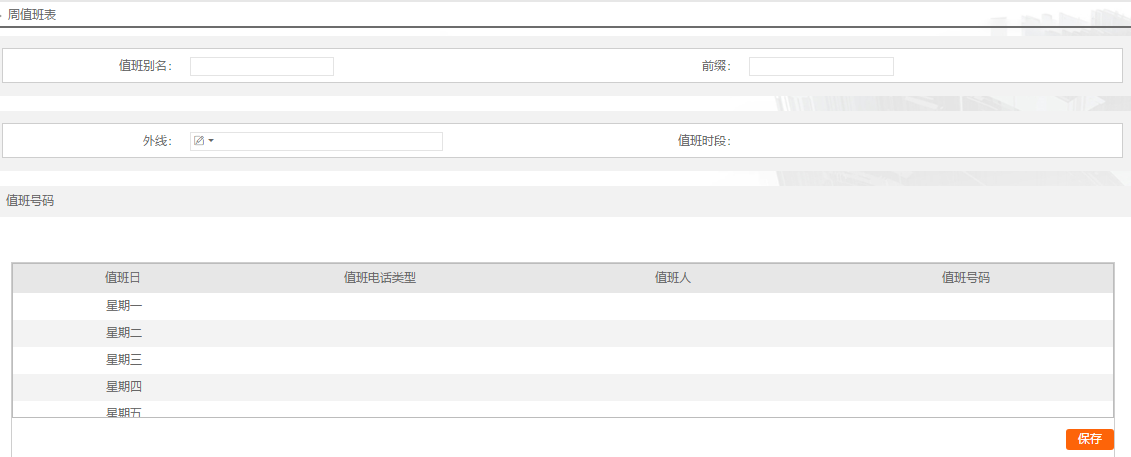
Task: Select the 星期四 row
Action: 563,387
